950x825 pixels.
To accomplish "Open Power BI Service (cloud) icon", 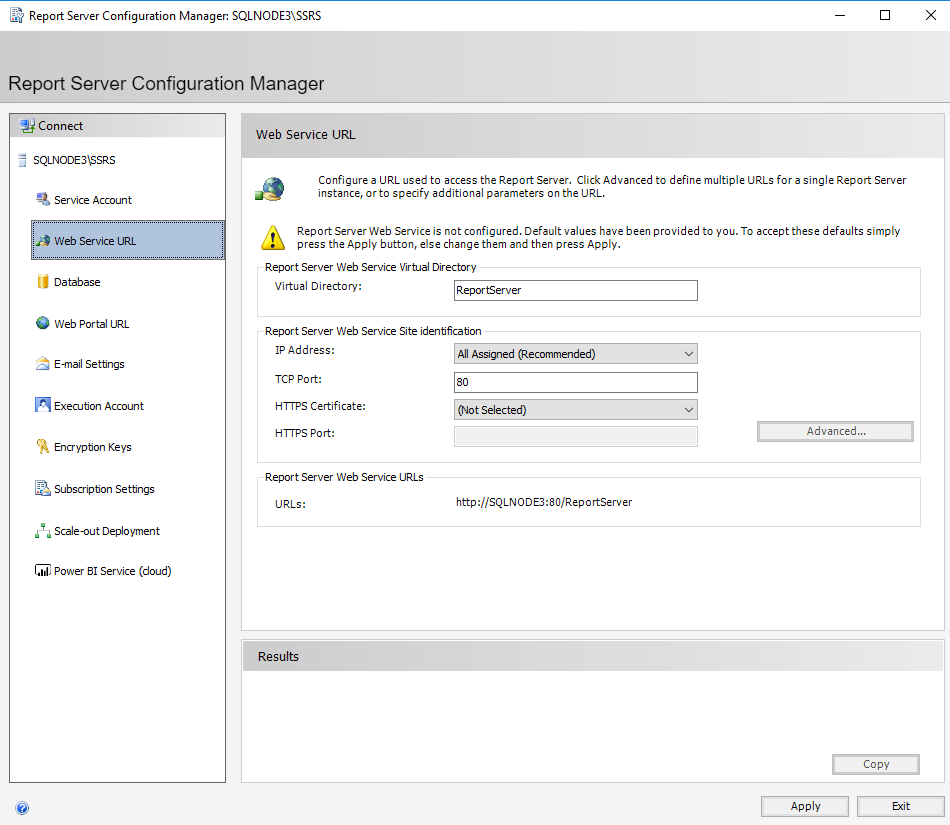I will tap(43, 571).
